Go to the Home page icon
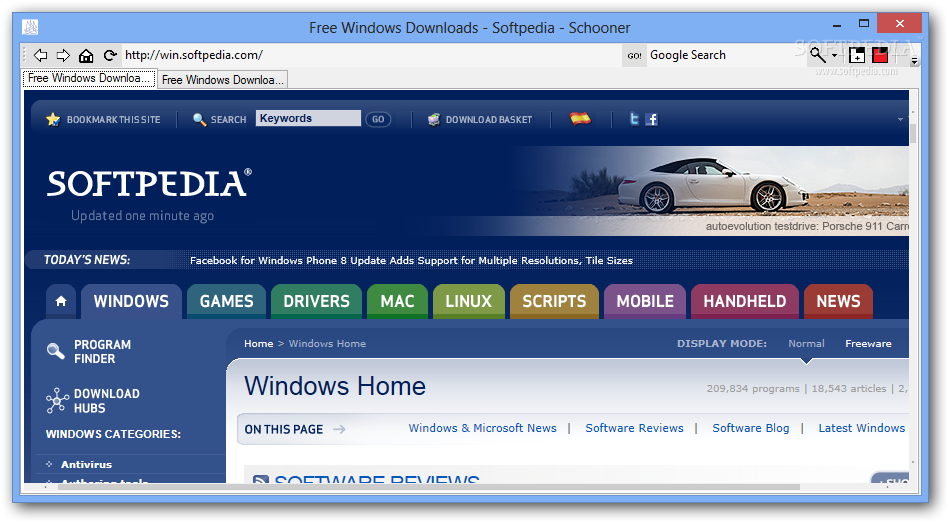This screenshot has width=949, height=523. pyautogui.click(x=86, y=56)
